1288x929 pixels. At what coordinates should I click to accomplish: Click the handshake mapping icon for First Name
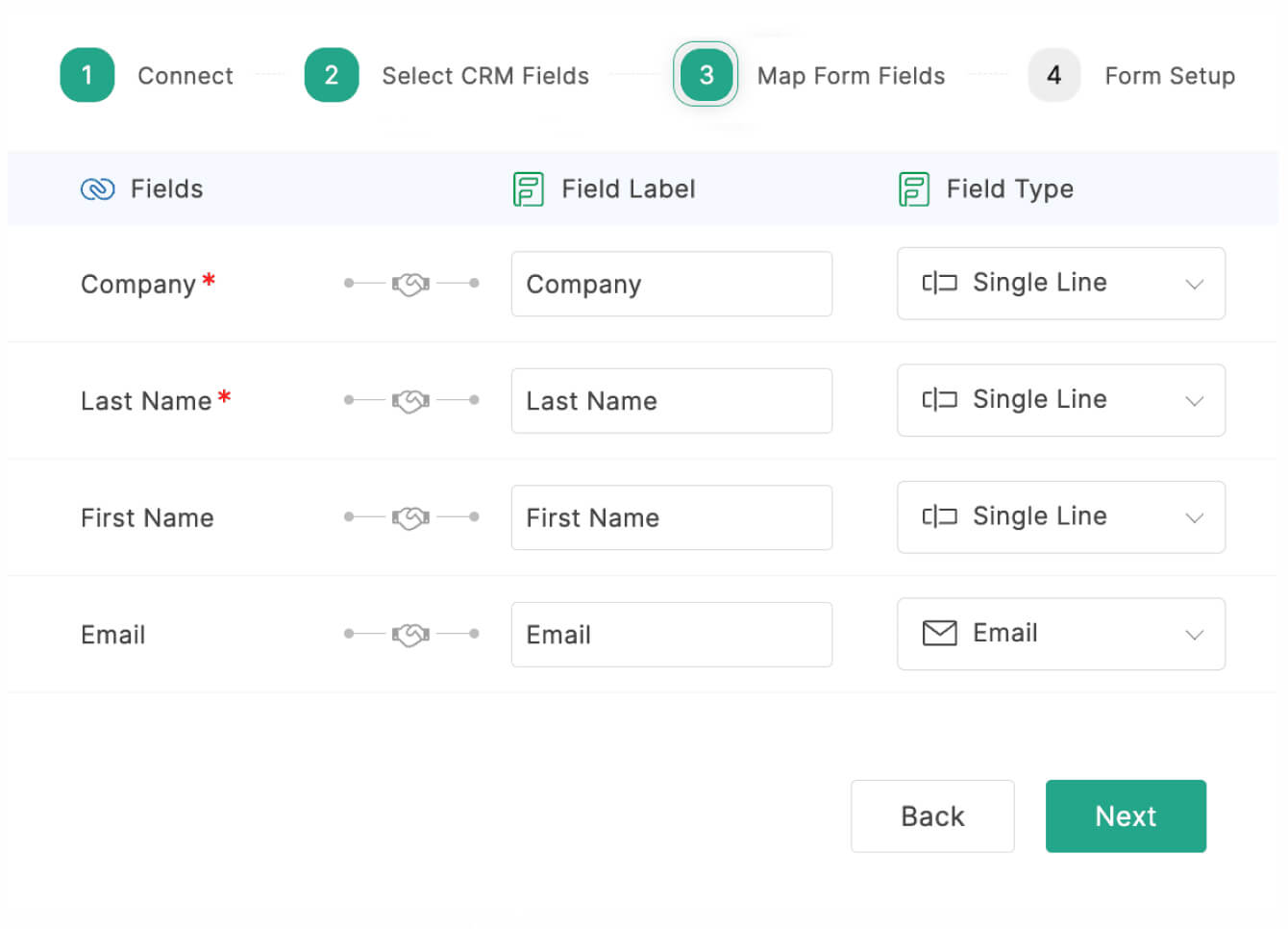[x=410, y=518]
